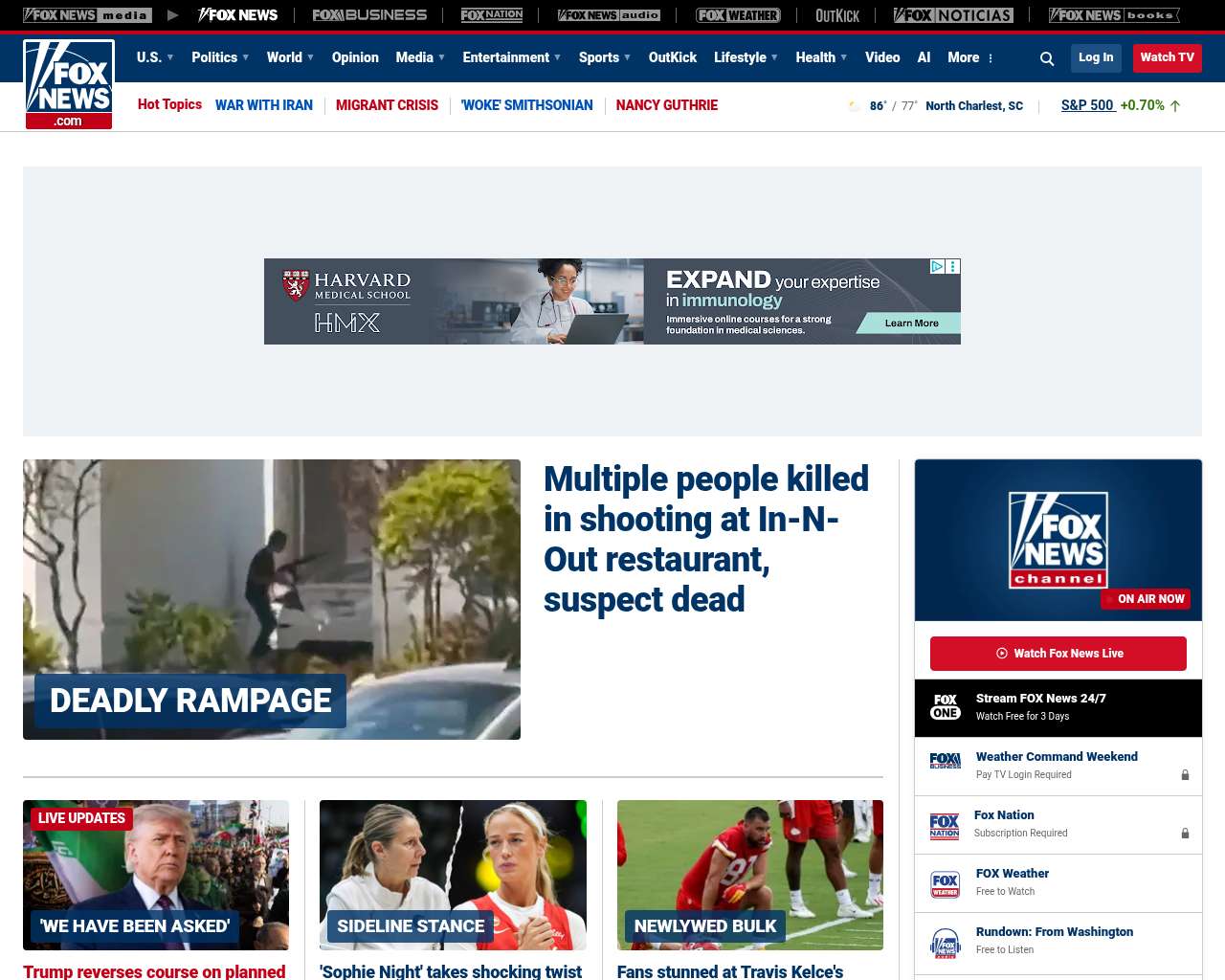Click the Fox News Channel on-air thumbnail

click(1058, 540)
